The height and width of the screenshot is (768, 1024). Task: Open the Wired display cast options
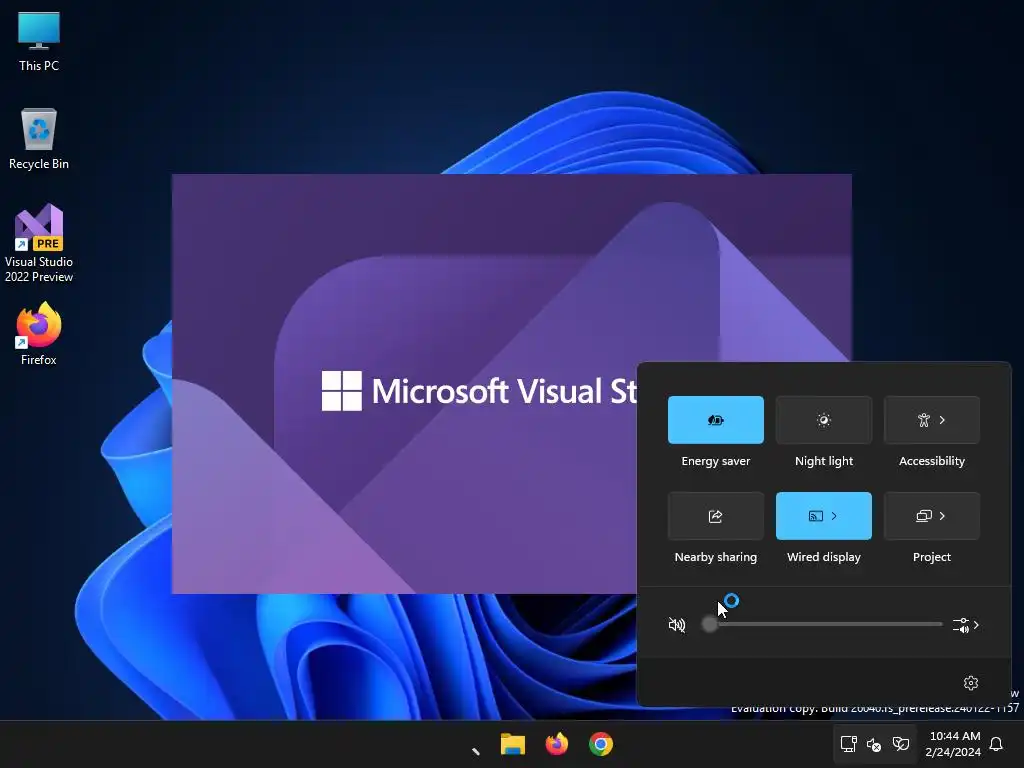(x=824, y=516)
